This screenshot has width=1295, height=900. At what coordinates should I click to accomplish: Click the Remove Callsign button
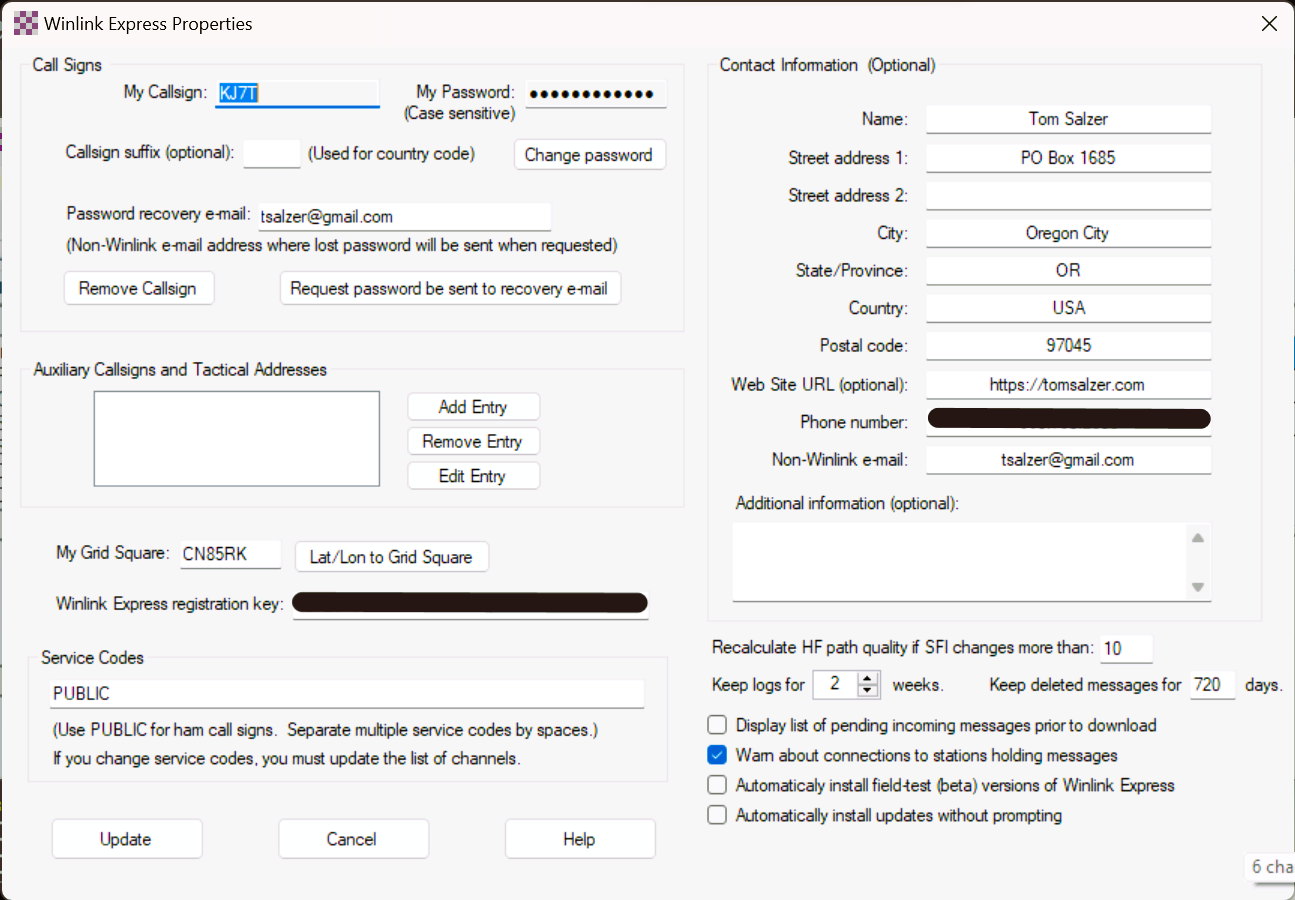pyautogui.click(x=139, y=287)
